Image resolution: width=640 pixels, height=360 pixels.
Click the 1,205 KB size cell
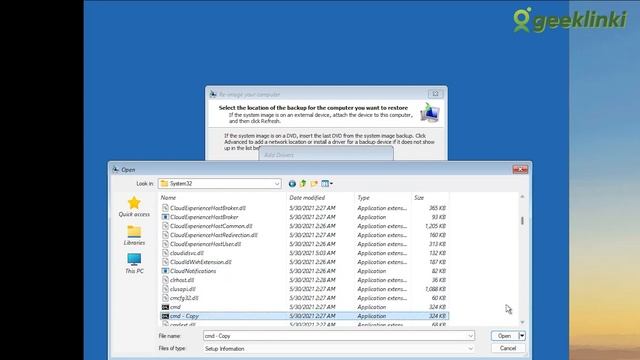click(435, 226)
